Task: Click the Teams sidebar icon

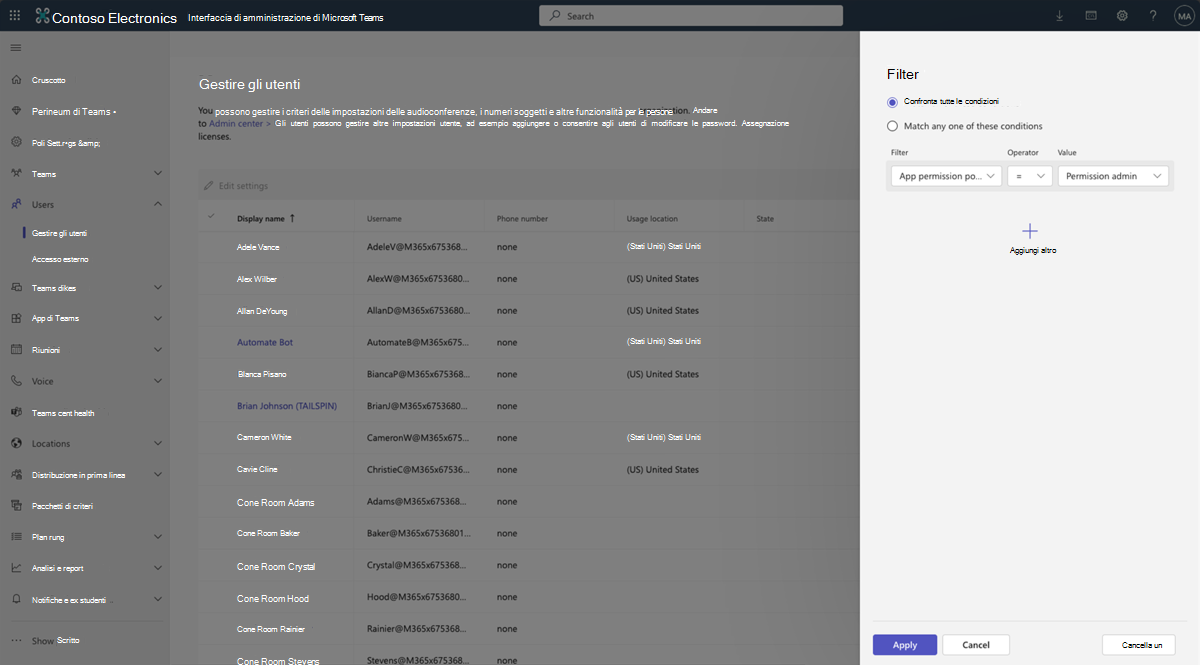Action: [16, 174]
